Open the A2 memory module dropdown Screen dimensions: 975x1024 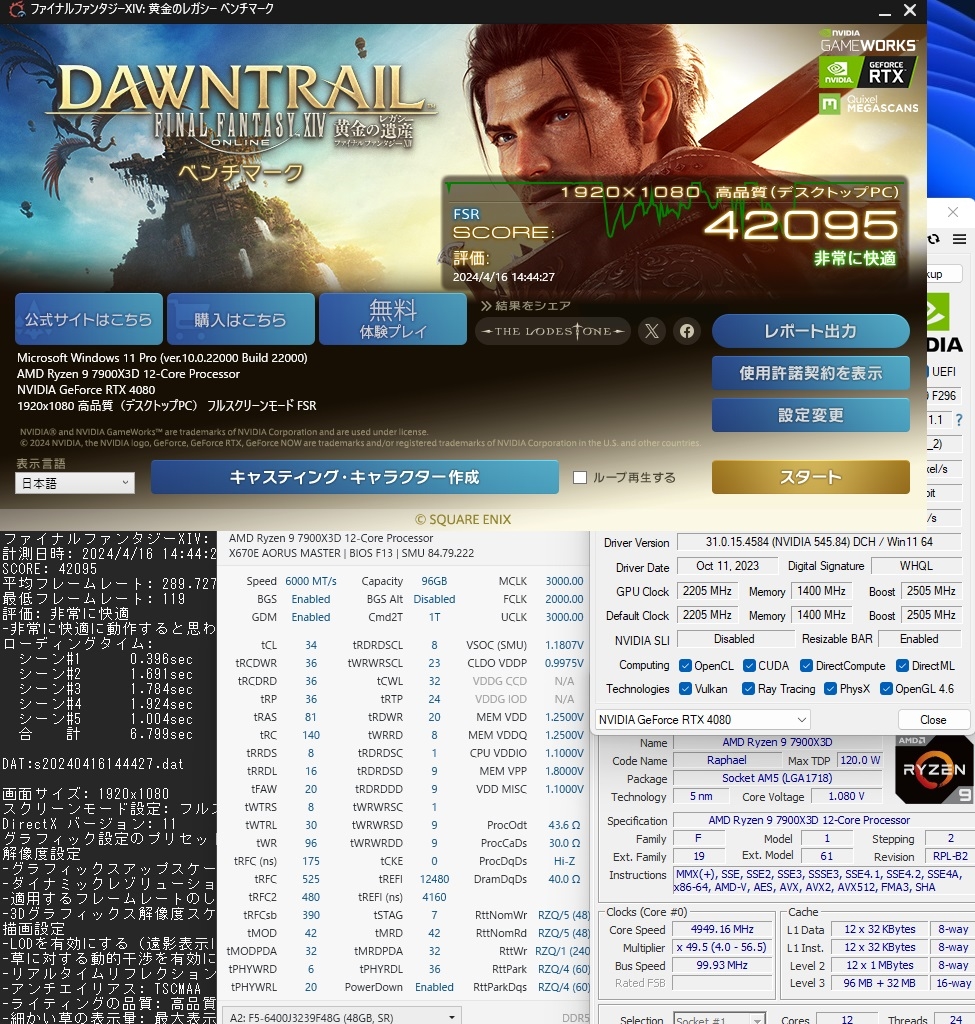(342, 1017)
